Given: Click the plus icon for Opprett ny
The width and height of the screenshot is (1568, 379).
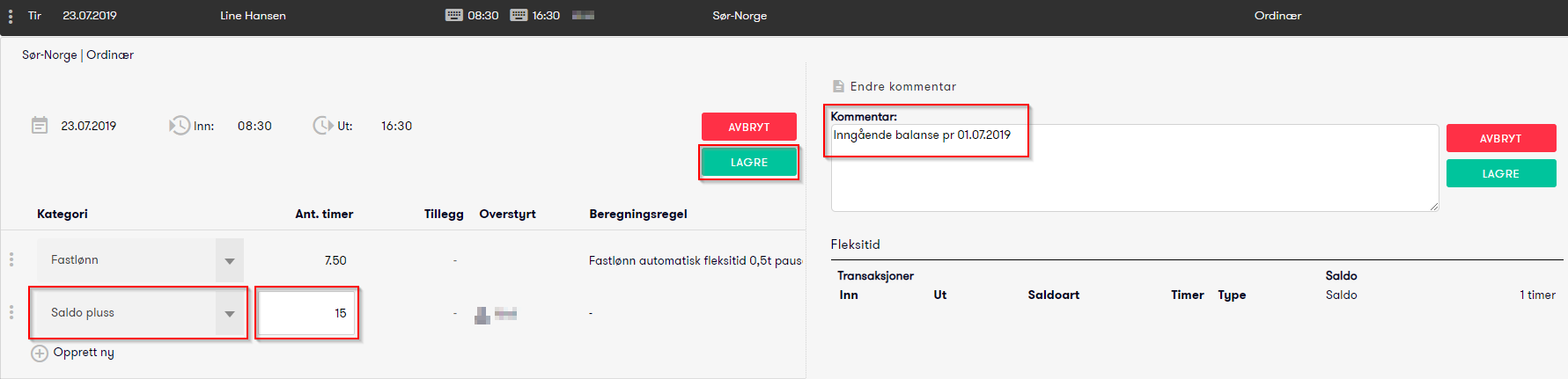Looking at the screenshot, I should 40,353.
